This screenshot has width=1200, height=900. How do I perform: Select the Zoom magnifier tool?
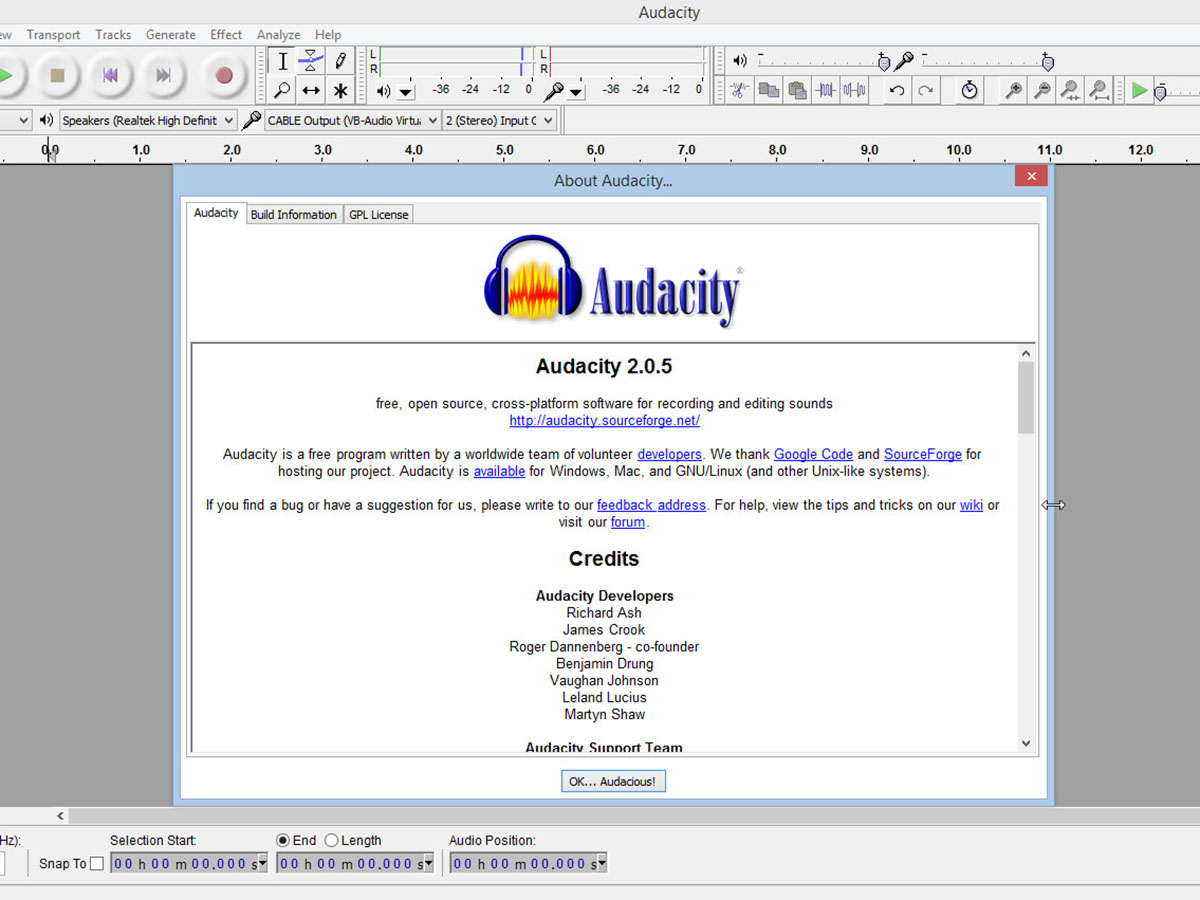click(283, 90)
